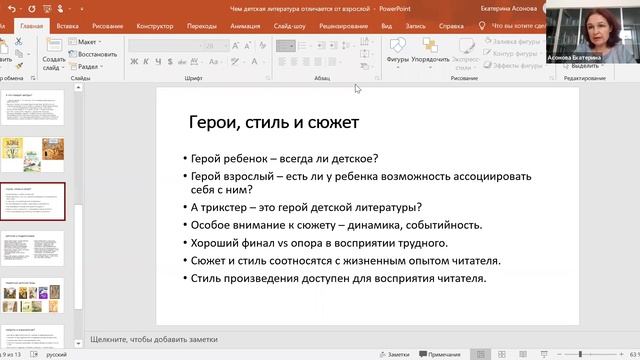Adjust the zoom slider in status bar
640x360 pixels.
tap(590, 354)
